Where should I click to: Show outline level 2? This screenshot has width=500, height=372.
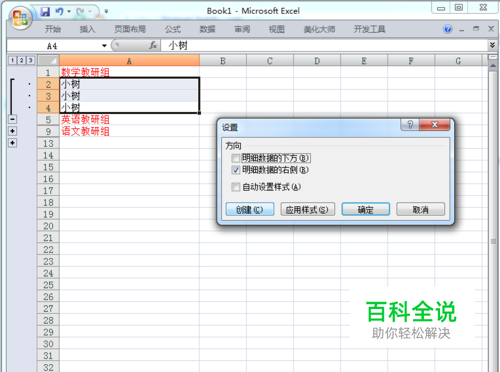(x=21, y=60)
